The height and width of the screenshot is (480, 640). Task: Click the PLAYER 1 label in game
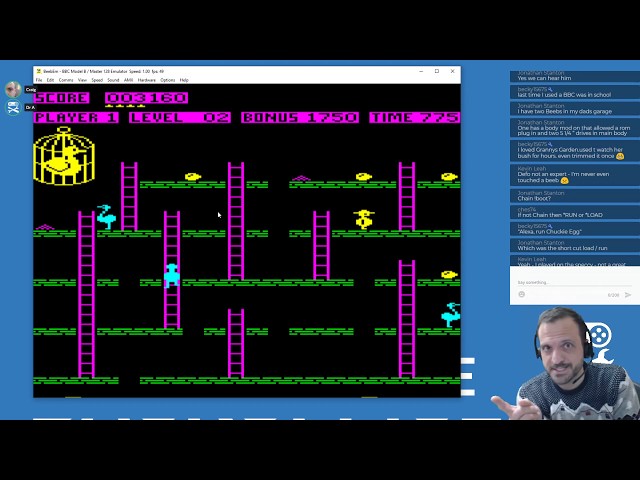tap(76, 118)
